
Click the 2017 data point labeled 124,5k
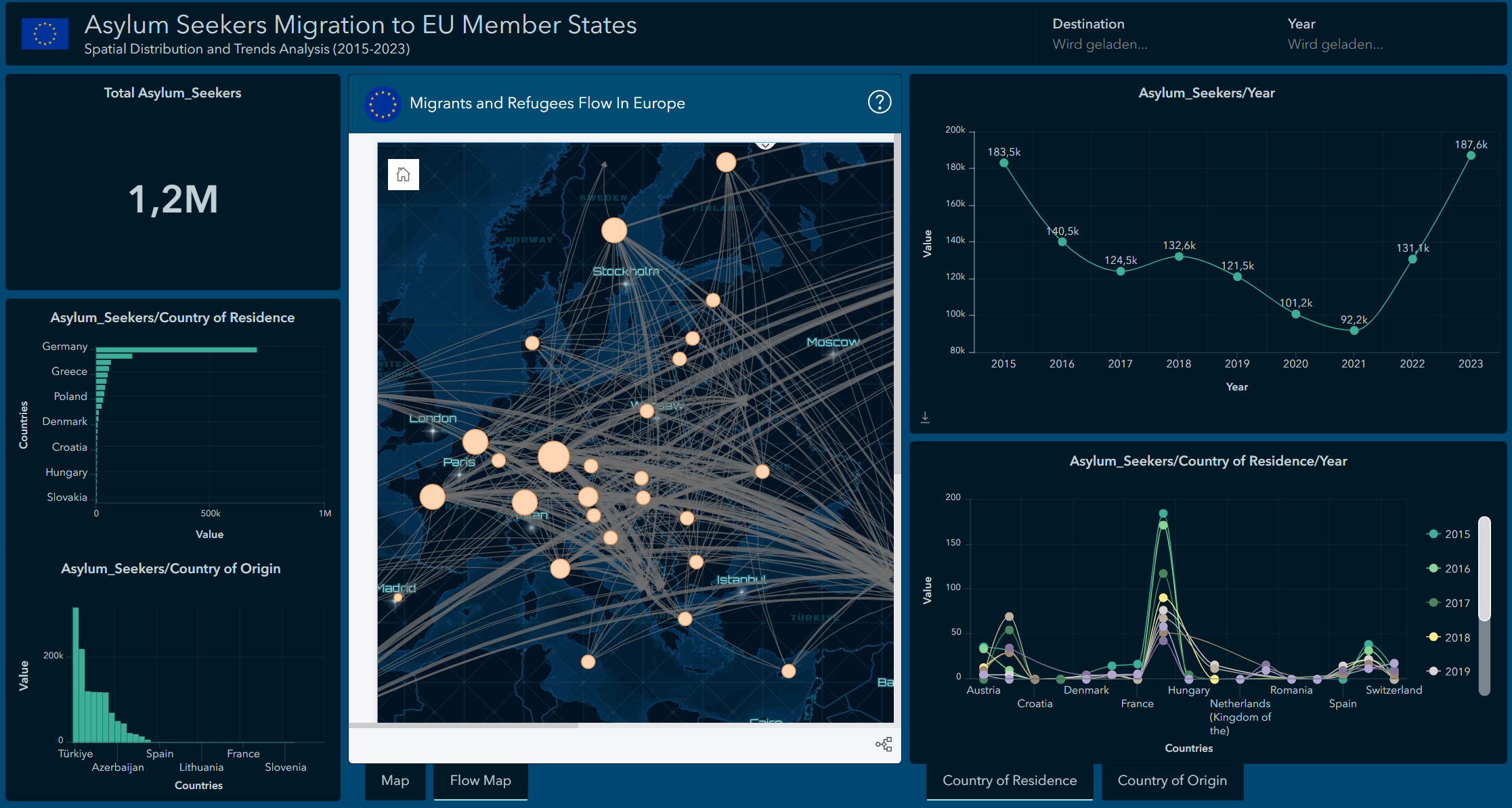click(x=1121, y=271)
